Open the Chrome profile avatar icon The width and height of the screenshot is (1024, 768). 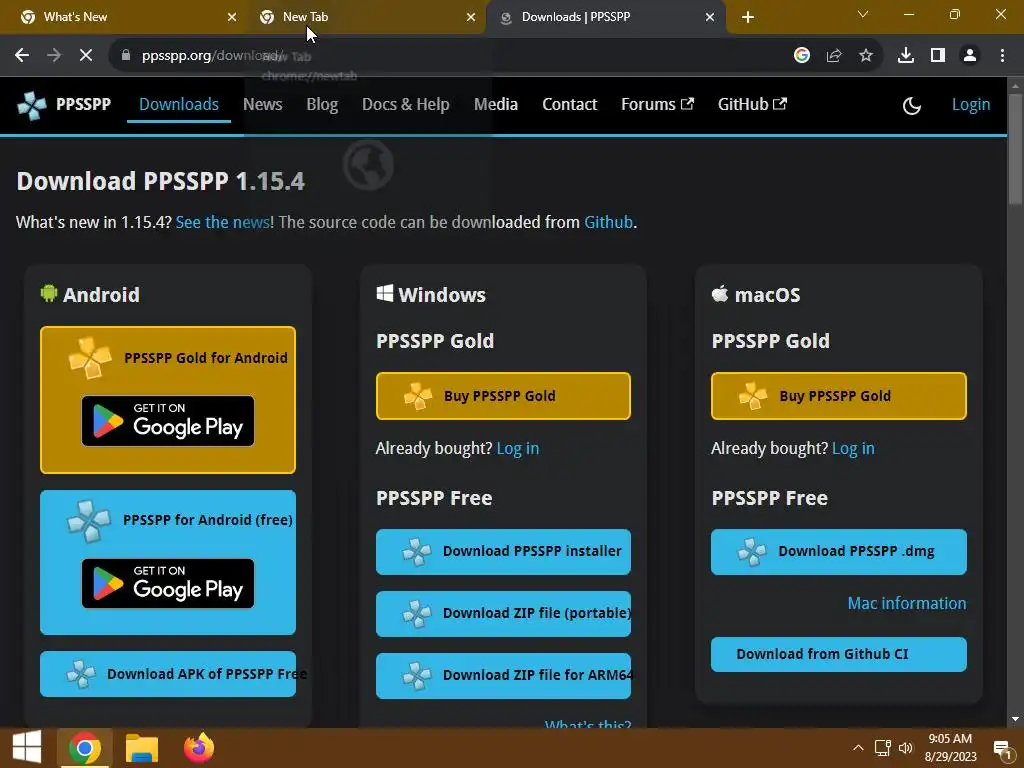pyautogui.click(x=970, y=56)
